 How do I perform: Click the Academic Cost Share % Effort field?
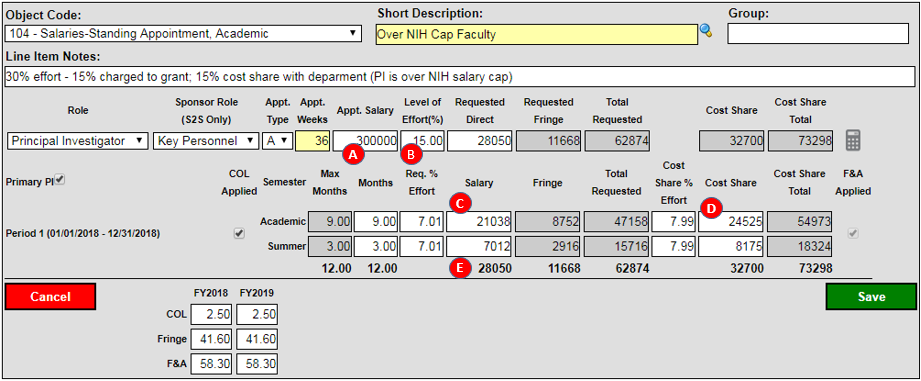pyautogui.click(x=674, y=222)
